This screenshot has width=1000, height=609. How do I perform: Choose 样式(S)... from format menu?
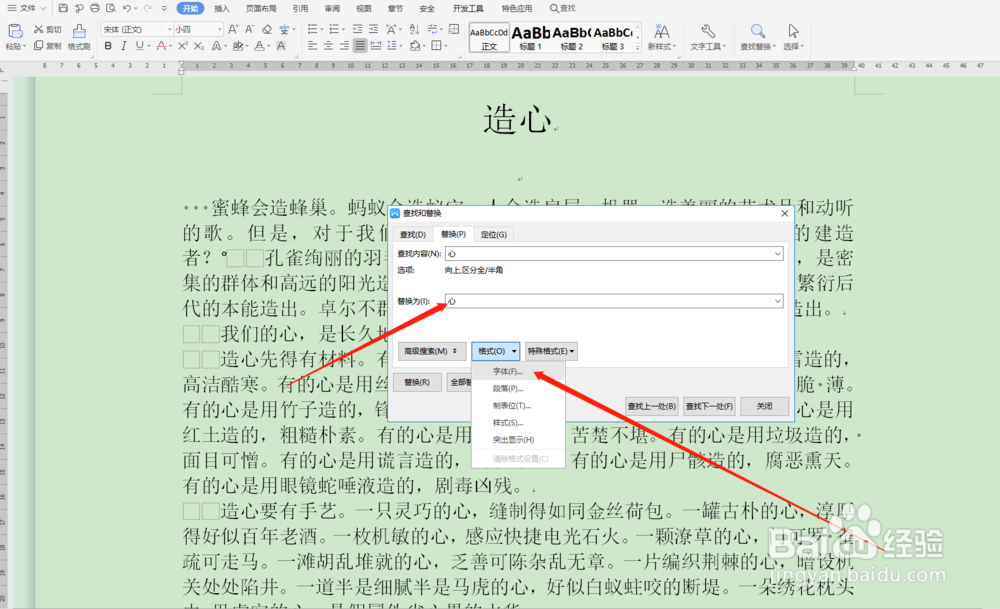point(518,423)
